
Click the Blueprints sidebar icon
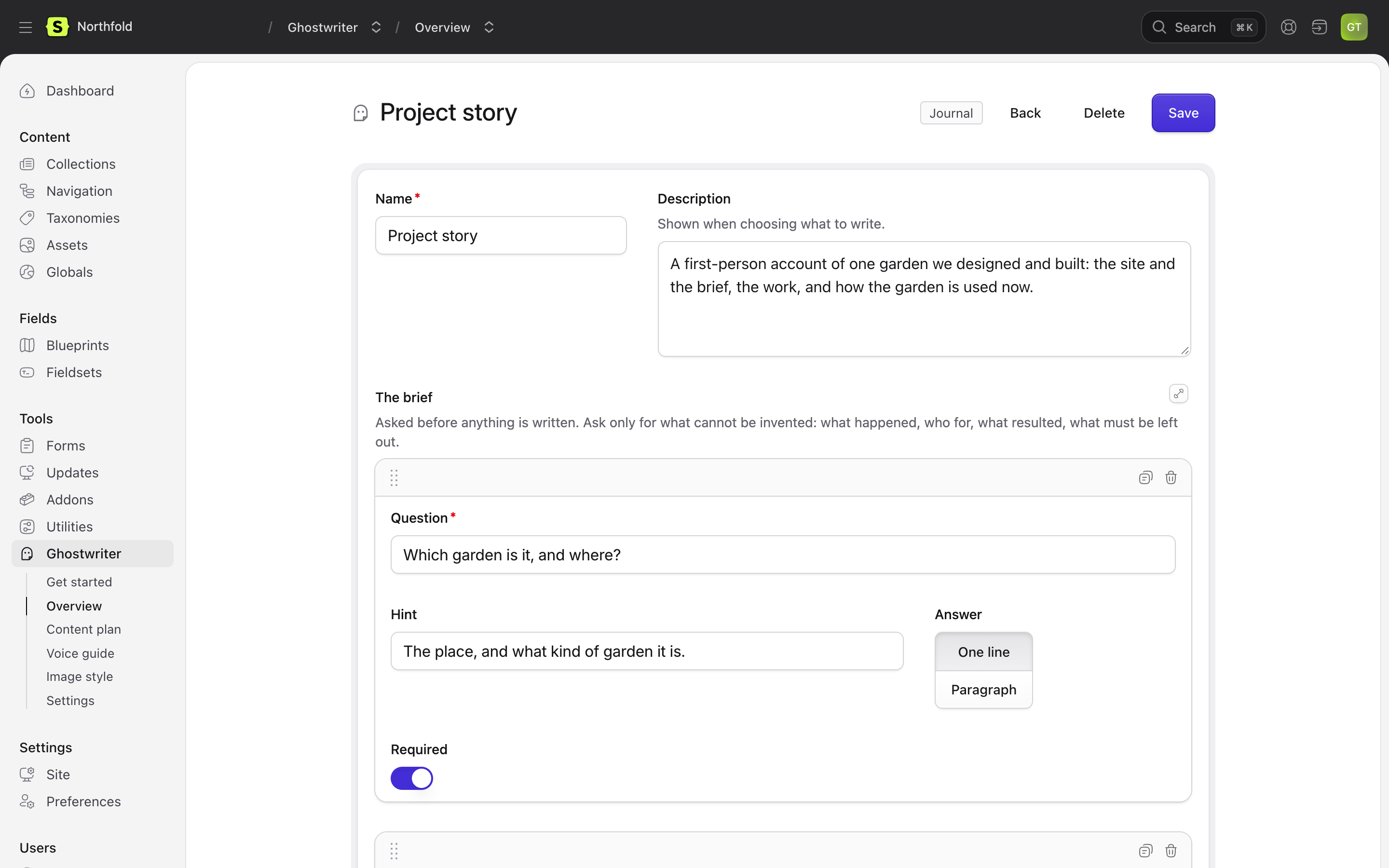27,345
